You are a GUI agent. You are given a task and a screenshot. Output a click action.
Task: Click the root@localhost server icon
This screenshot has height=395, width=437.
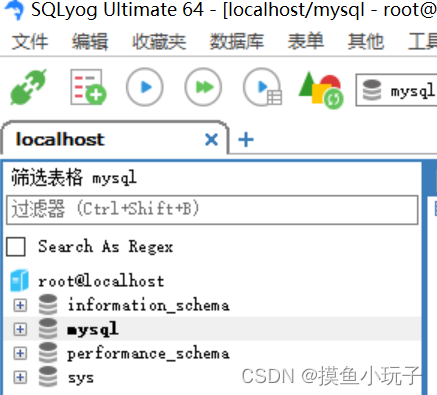tap(19, 280)
